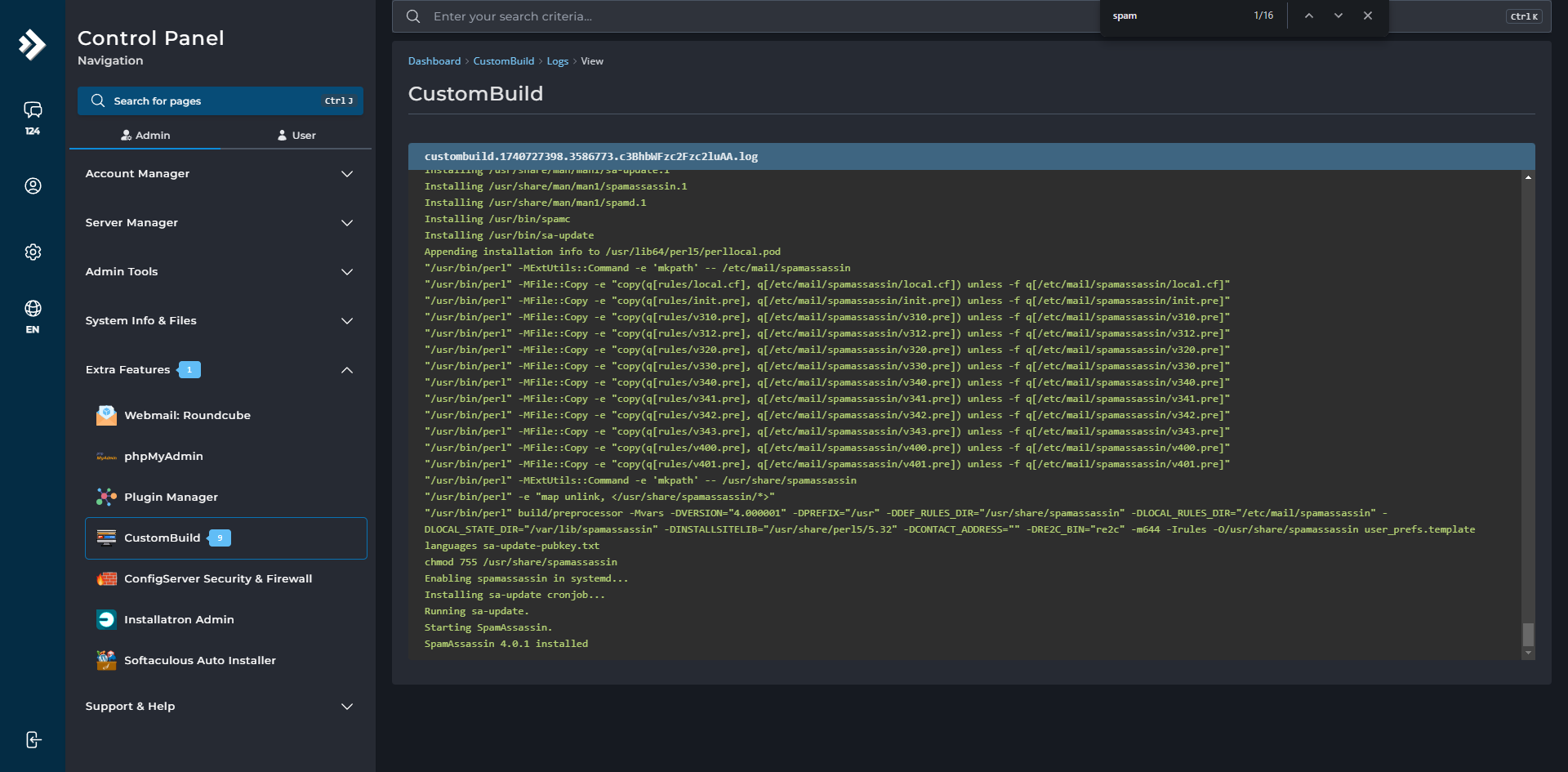This screenshot has width=1568, height=772.
Task: Open the settings gear icon
Action: tap(33, 252)
